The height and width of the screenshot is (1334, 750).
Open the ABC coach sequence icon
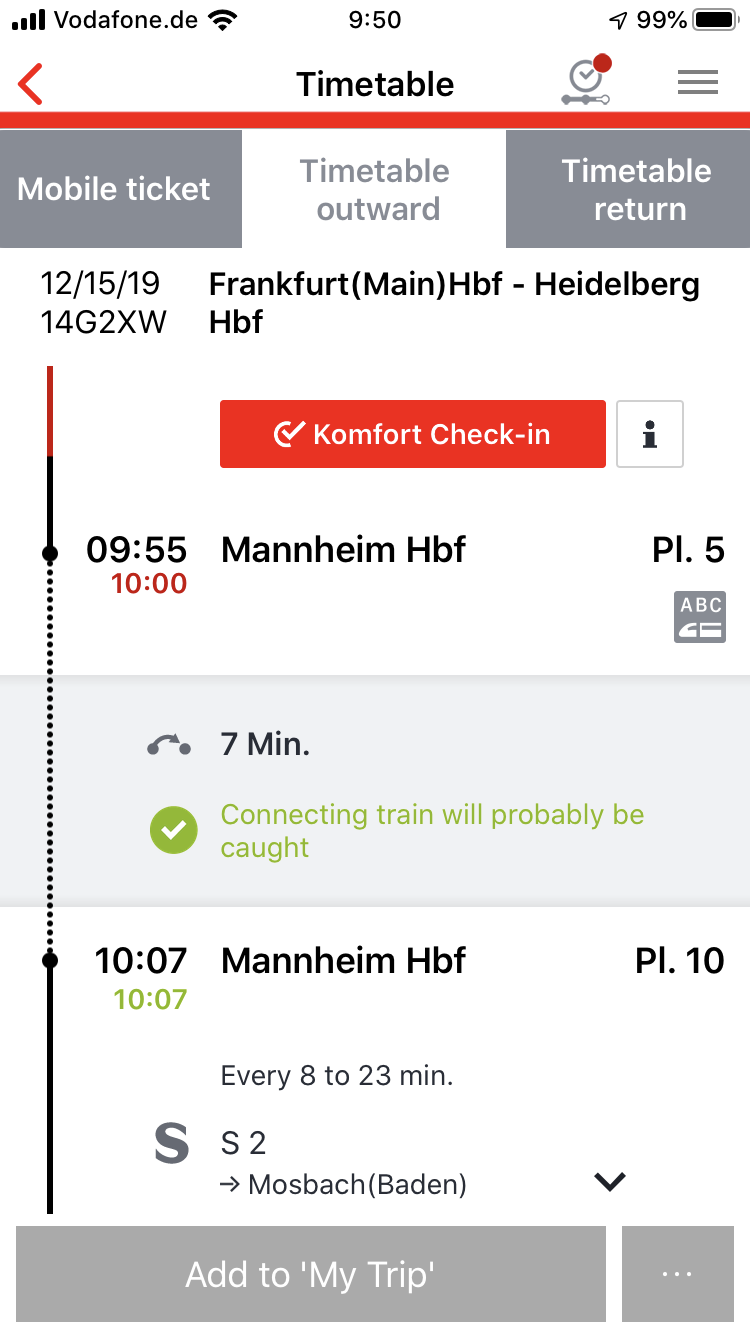click(700, 616)
